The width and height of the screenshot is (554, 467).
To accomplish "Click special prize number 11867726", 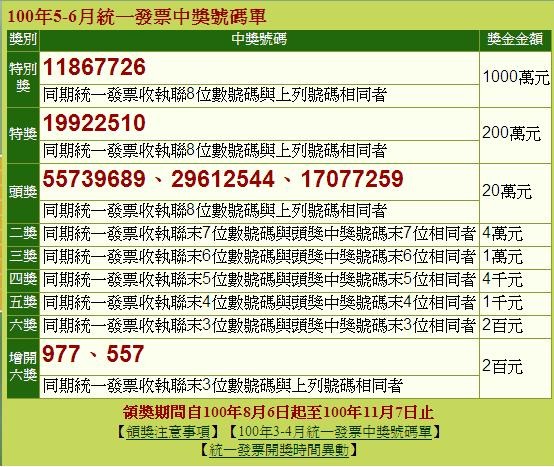I will [x=94, y=67].
